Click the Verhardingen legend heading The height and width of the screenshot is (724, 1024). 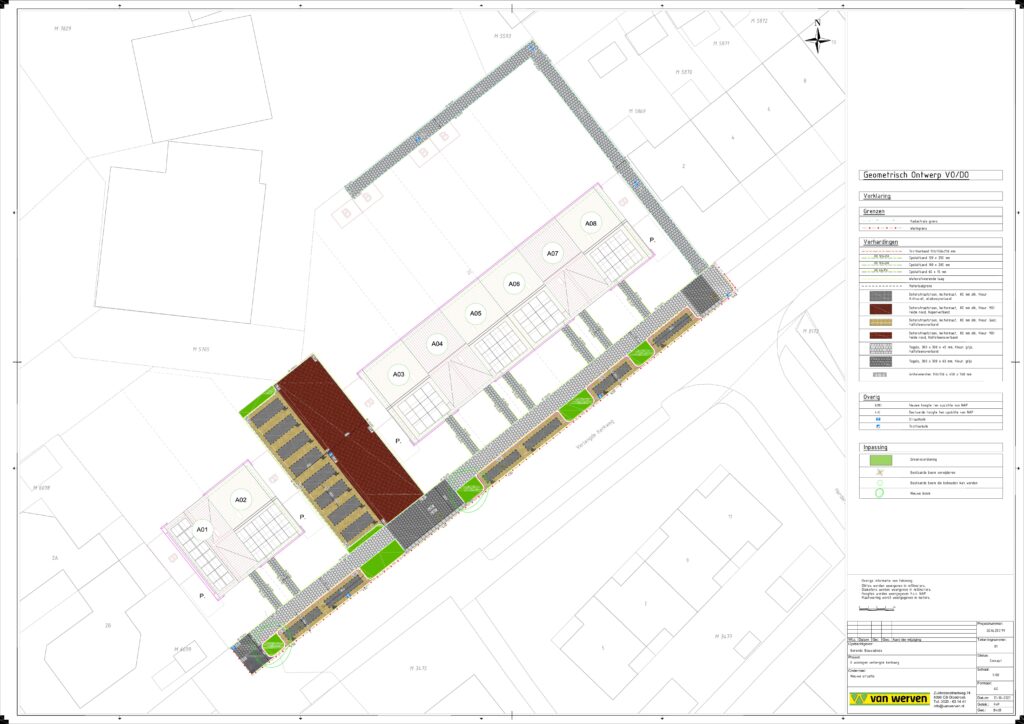coord(879,242)
